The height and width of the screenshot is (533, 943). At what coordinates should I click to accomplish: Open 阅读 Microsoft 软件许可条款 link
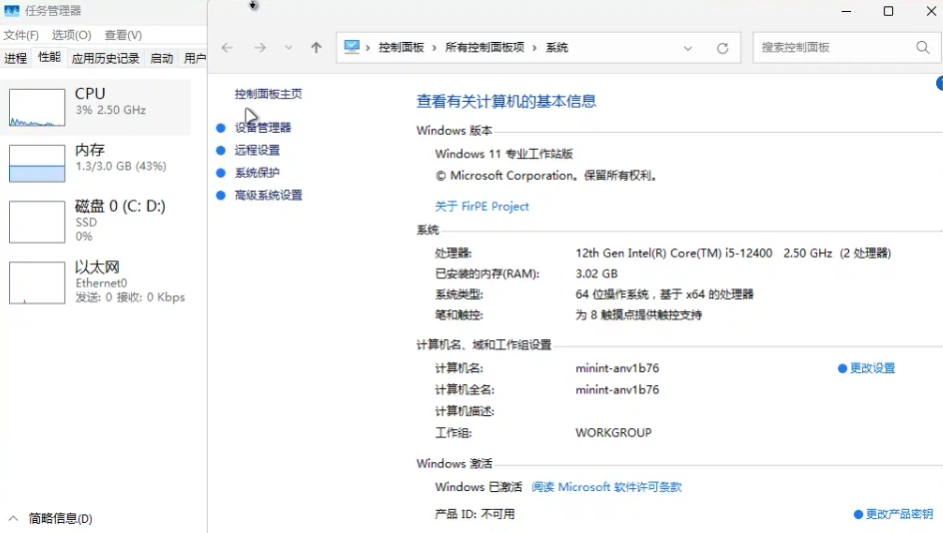click(606, 487)
